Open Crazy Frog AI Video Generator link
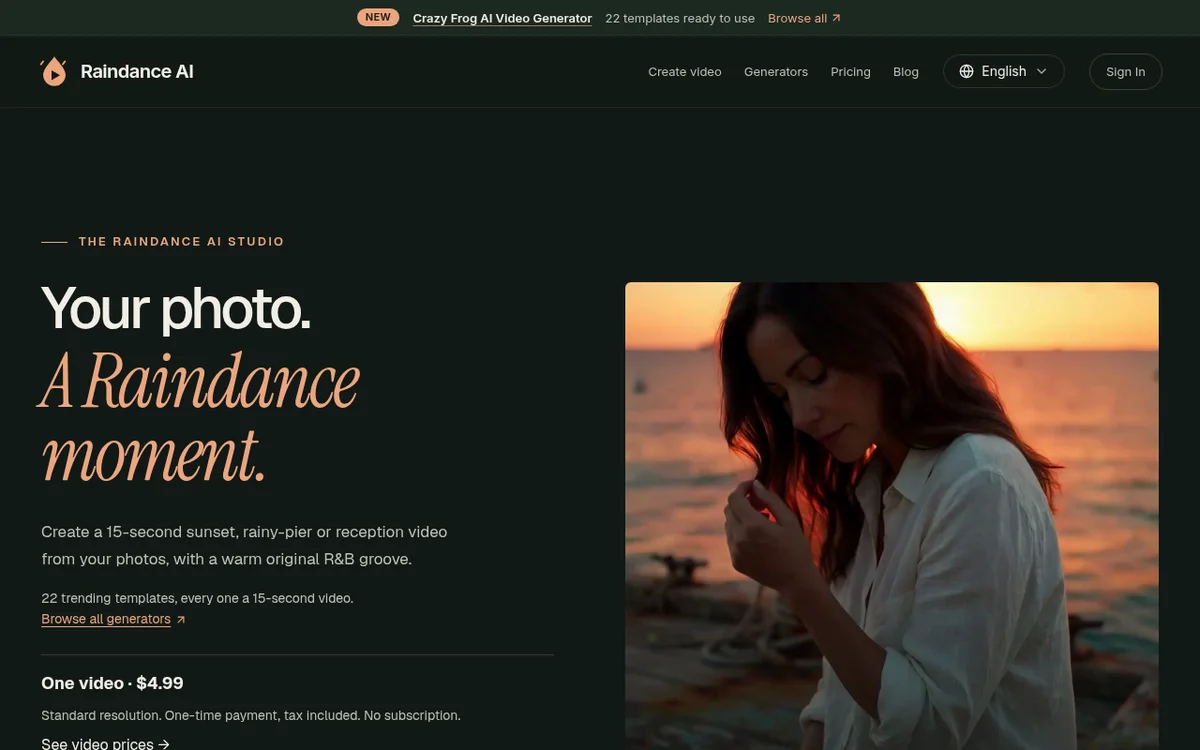This screenshot has width=1200, height=750. tap(502, 18)
